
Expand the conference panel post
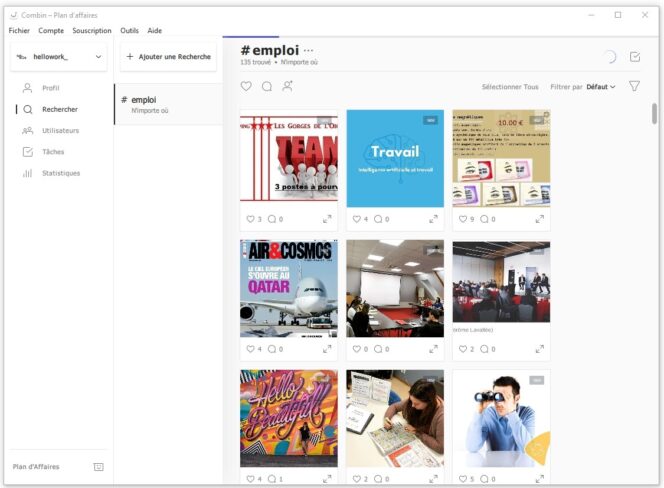[540, 349]
